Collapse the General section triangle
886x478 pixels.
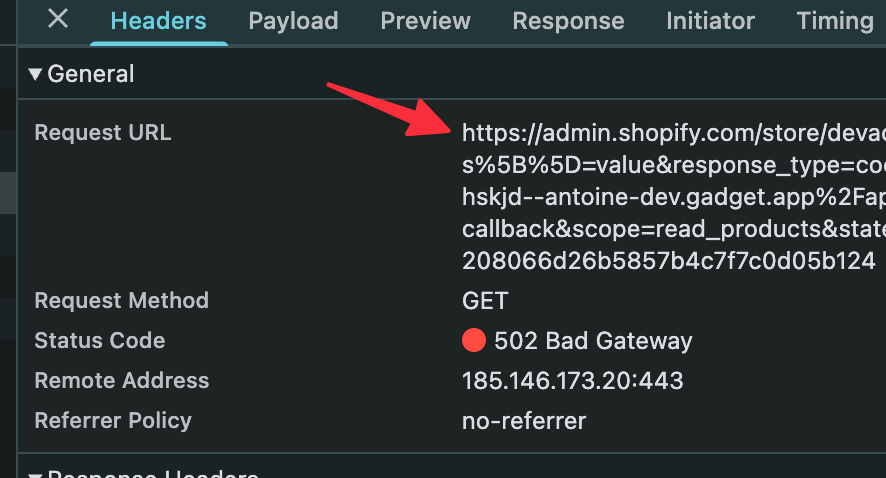(x=35, y=74)
